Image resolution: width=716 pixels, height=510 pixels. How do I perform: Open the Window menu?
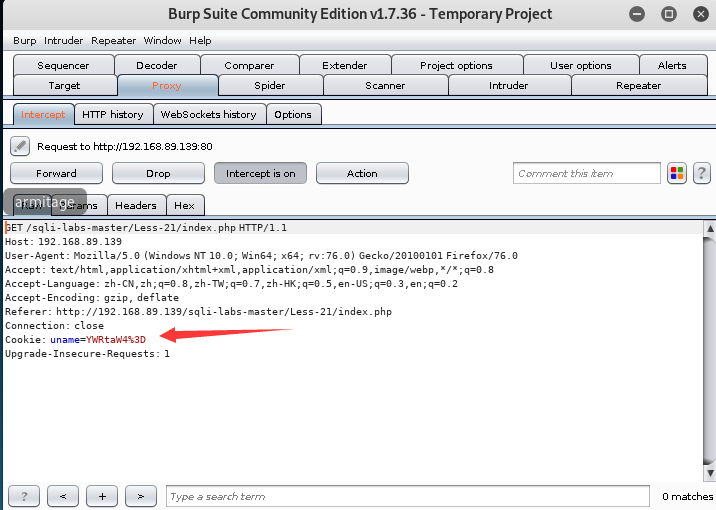coord(163,41)
